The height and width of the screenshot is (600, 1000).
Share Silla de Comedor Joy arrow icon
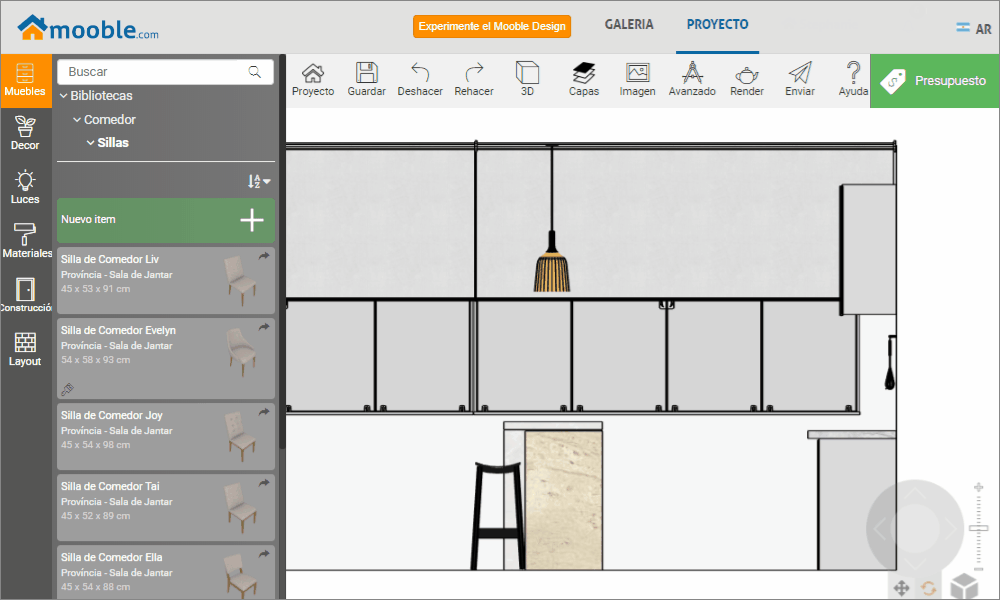point(264,413)
